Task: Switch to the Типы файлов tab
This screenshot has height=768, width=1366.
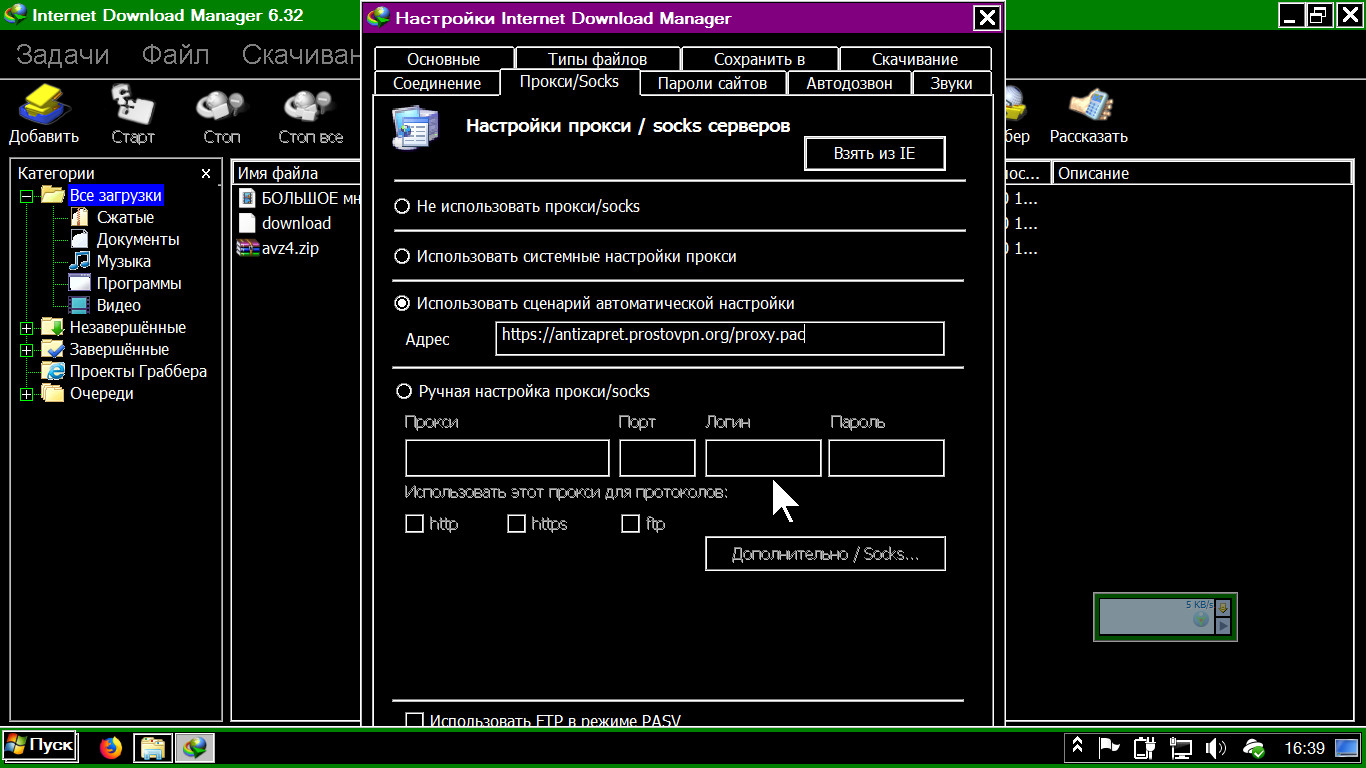Action: point(597,59)
